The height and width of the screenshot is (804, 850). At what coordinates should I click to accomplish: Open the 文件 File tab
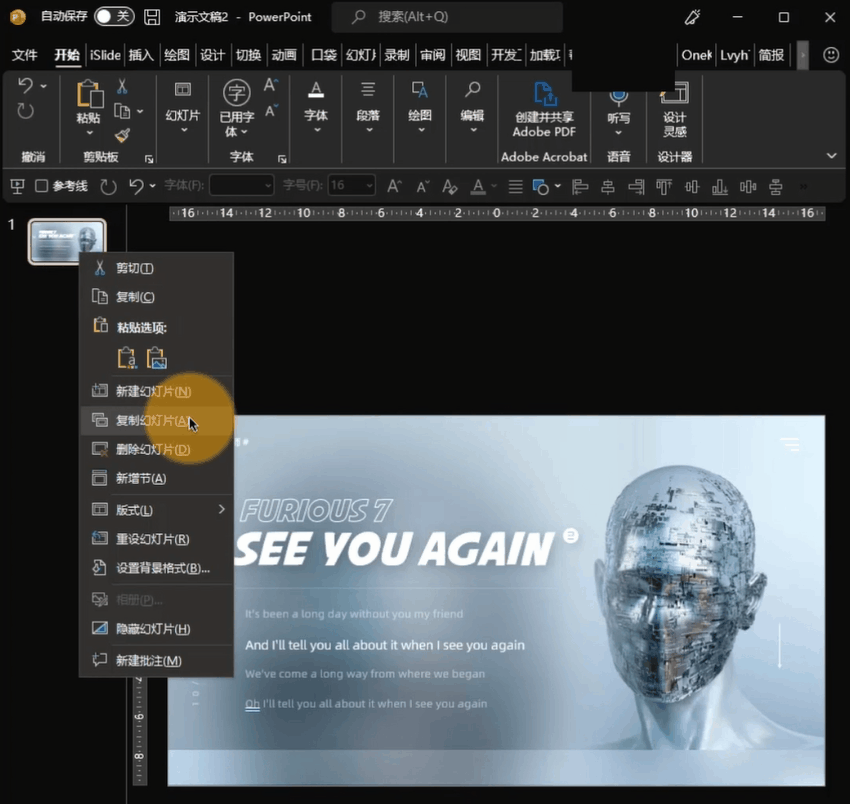coord(24,55)
